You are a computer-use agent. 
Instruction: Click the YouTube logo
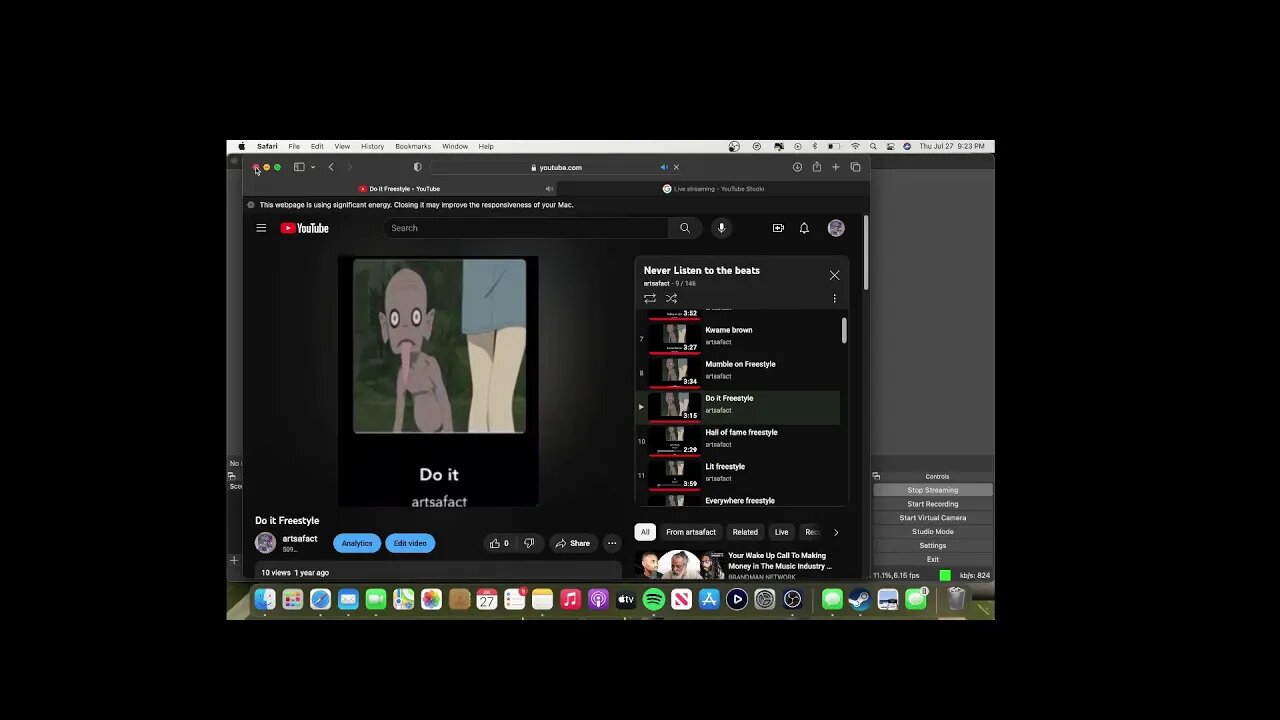pos(305,228)
